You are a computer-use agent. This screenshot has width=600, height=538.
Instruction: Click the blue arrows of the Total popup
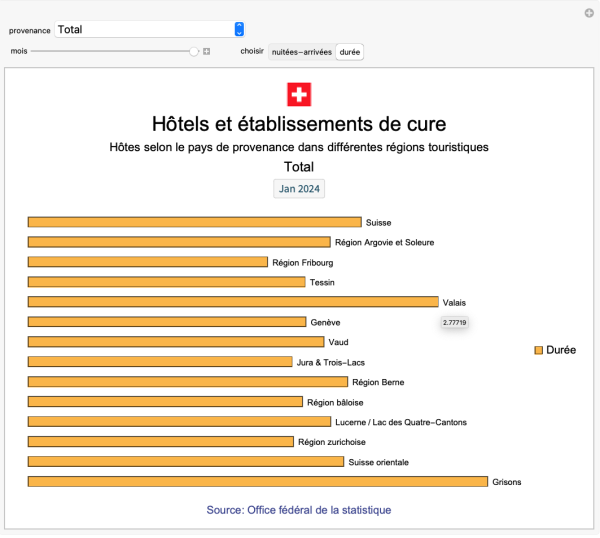239,30
